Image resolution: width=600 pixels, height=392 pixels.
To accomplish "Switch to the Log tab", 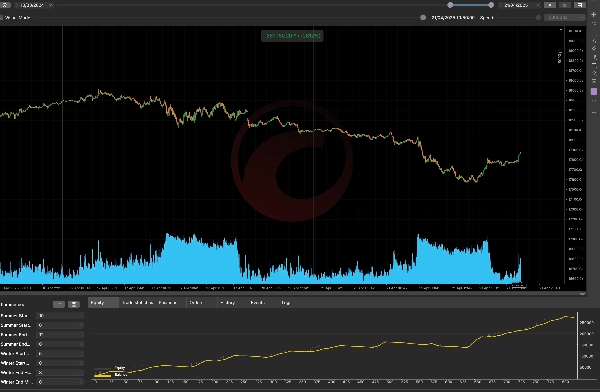I will [285, 303].
